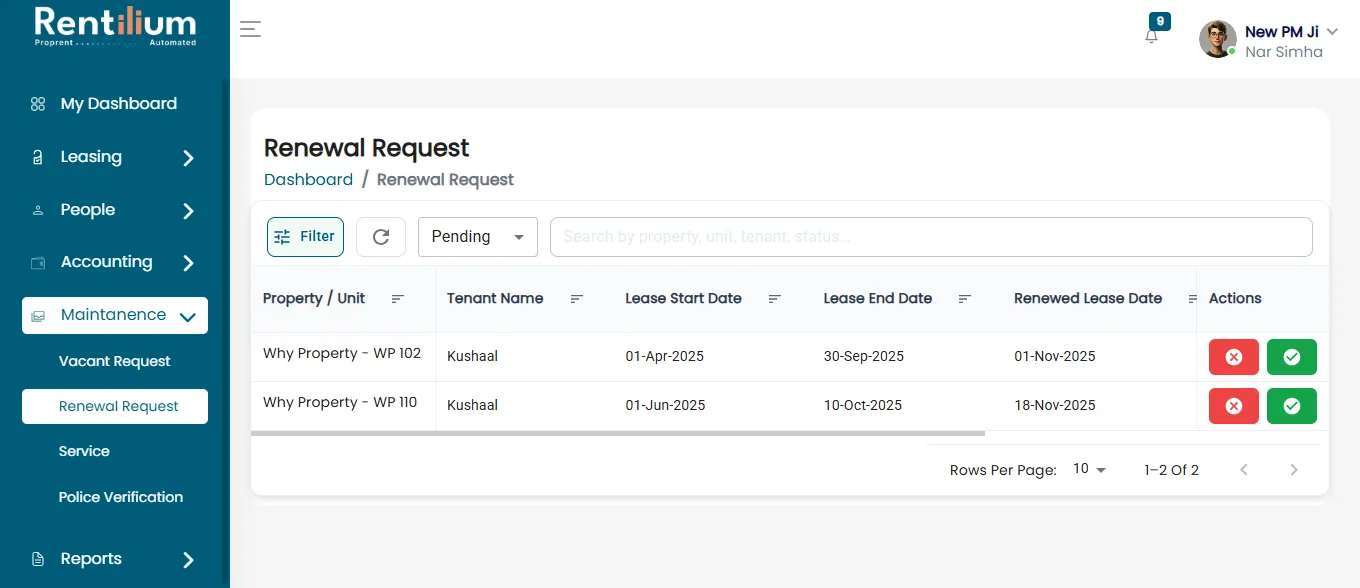Expand the Leasing menu

click(x=115, y=157)
